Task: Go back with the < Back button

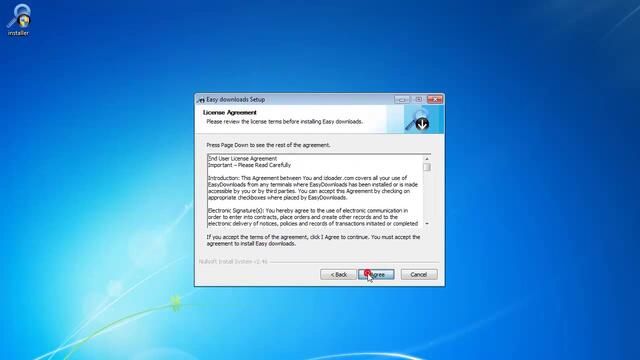Action: click(x=338, y=274)
